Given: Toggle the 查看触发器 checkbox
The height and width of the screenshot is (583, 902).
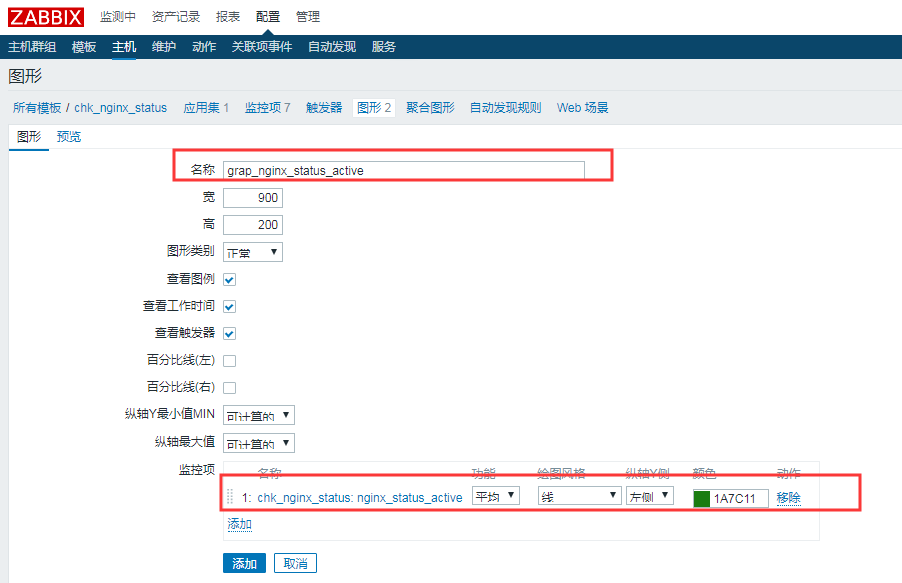Looking at the screenshot, I should coord(230,334).
